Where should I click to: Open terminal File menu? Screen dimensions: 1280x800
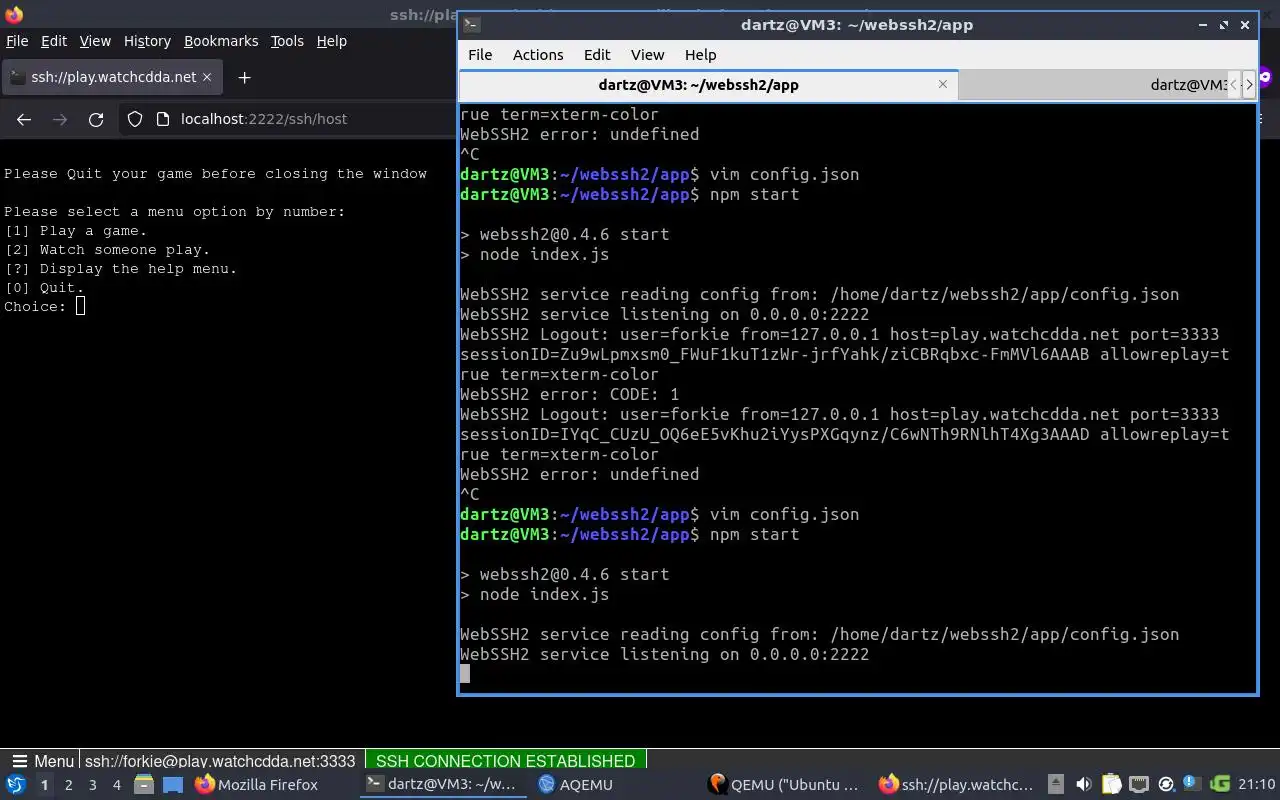click(x=480, y=55)
